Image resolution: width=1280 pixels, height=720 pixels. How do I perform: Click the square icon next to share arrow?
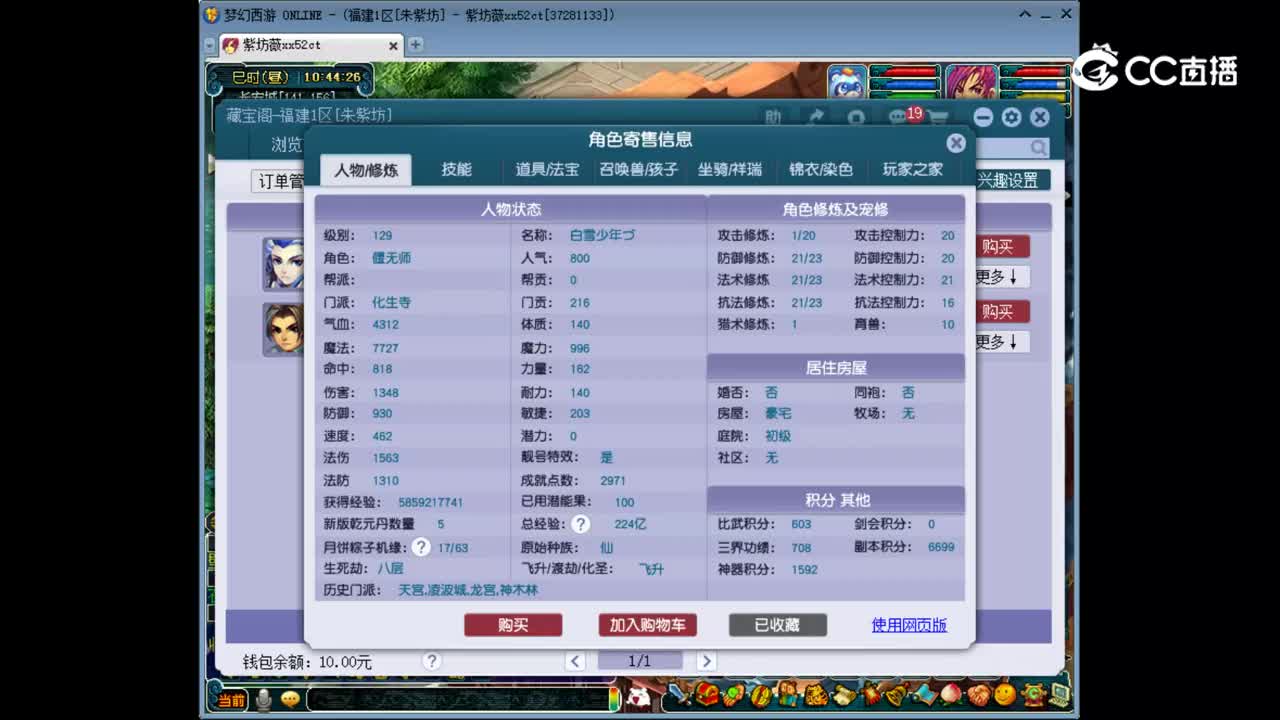[856, 117]
